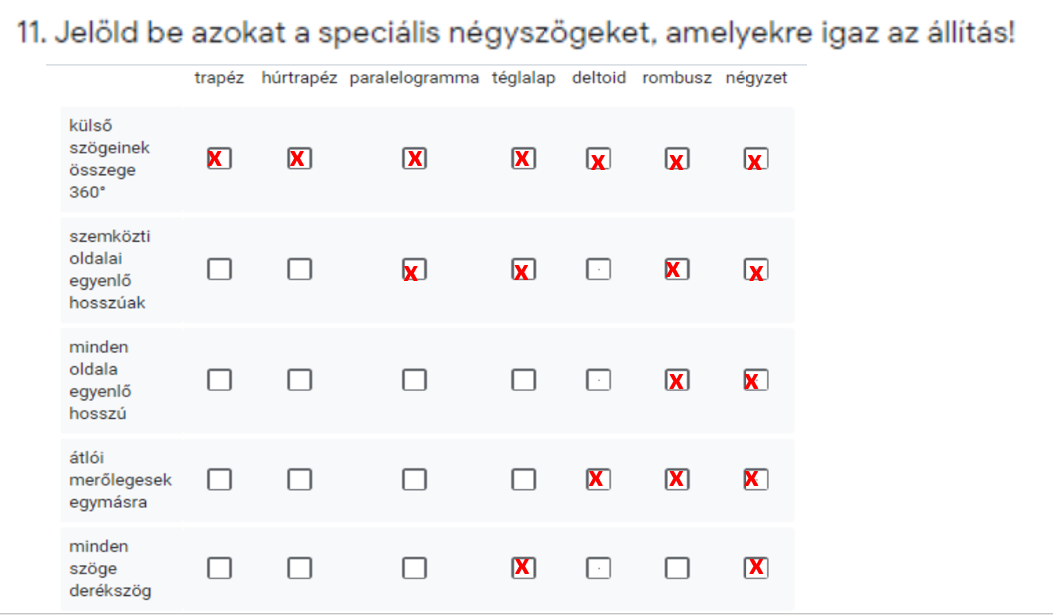Check paralelogramma for 'átlói merőlegesek egymásra' row
Viewport: 1053px width, 615px height.
[x=414, y=480]
